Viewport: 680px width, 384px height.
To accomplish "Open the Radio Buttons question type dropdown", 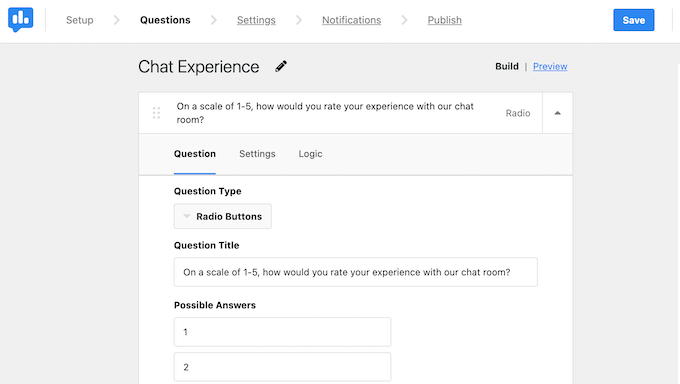I will click(222, 216).
